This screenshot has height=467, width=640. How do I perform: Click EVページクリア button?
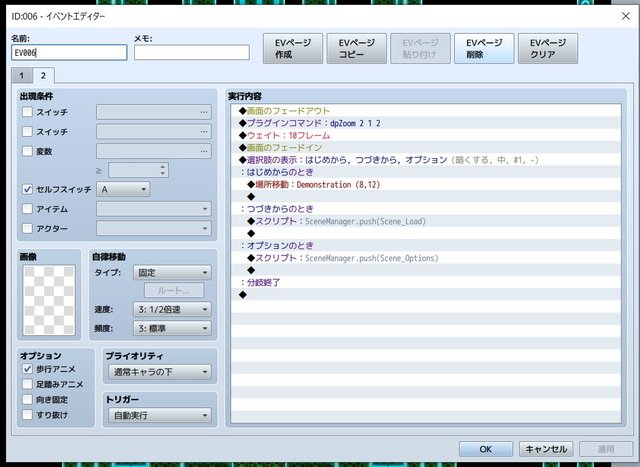point(548,49)
